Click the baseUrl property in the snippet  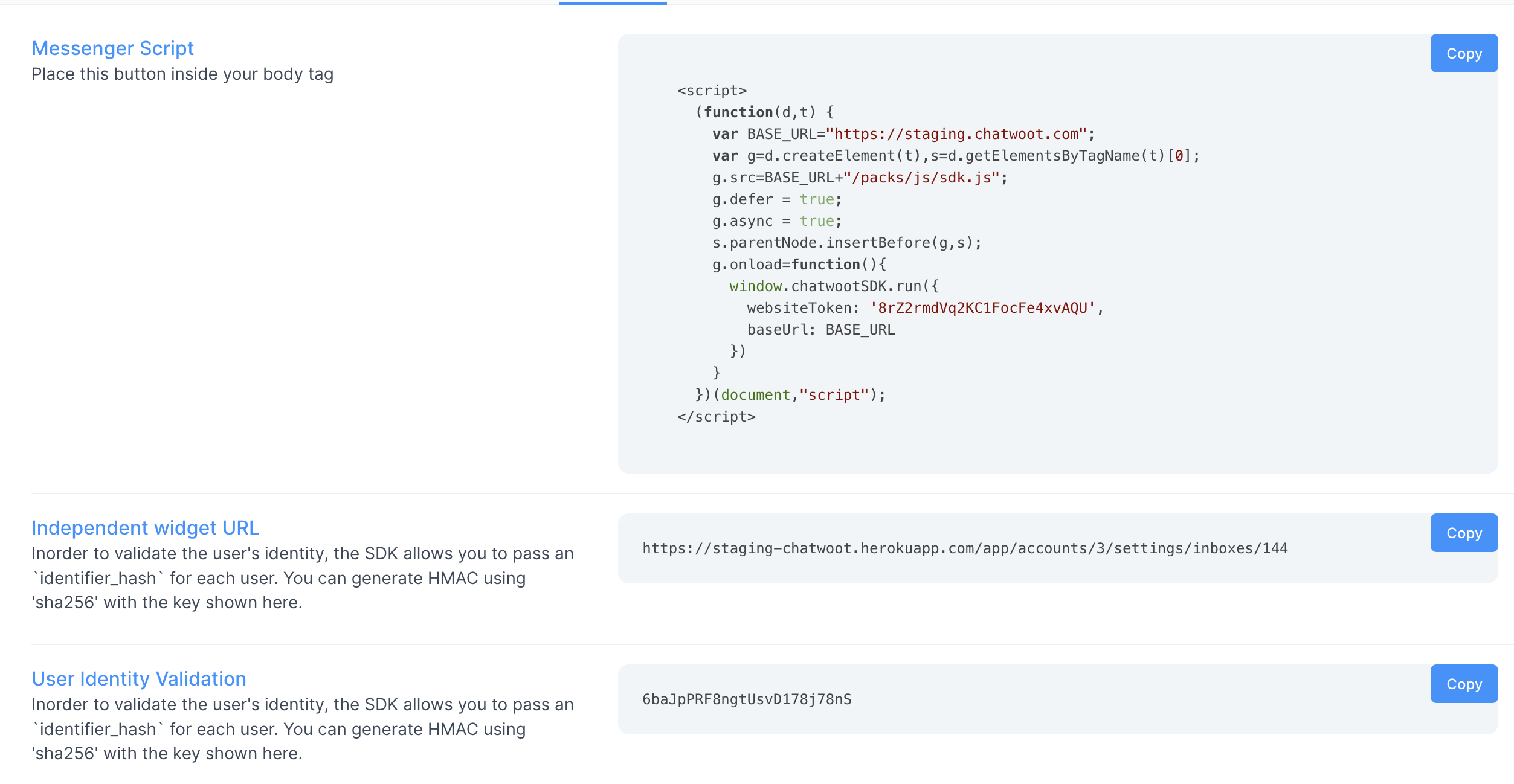[779, 329]
